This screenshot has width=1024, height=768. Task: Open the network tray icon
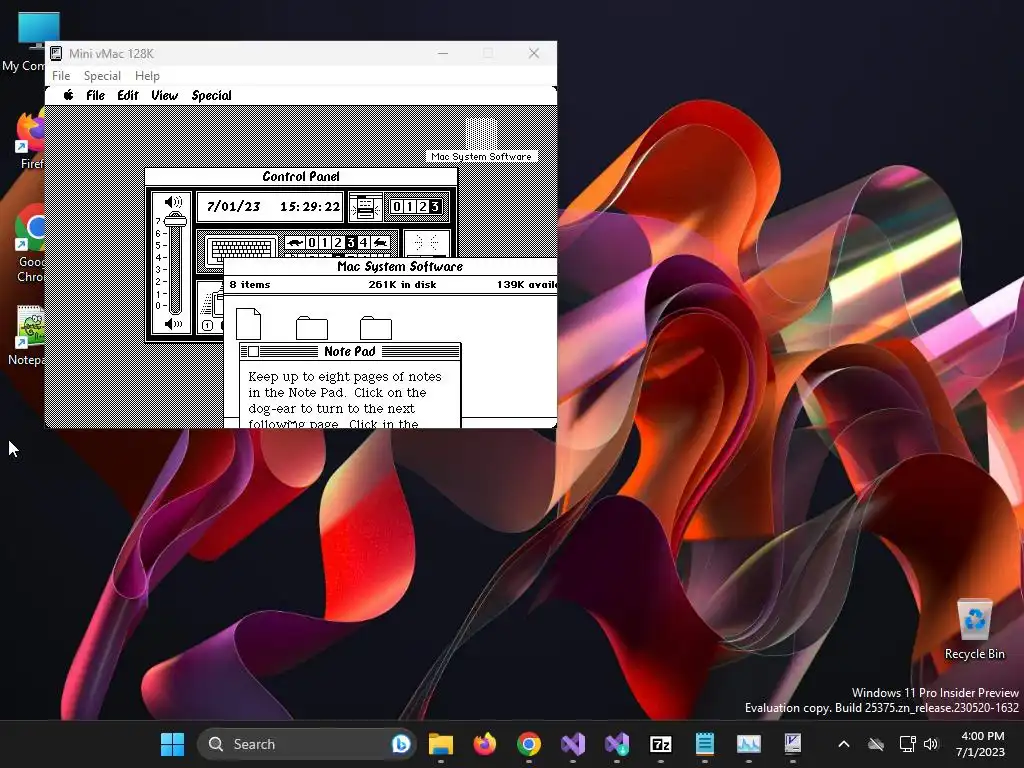pos(907,744)
